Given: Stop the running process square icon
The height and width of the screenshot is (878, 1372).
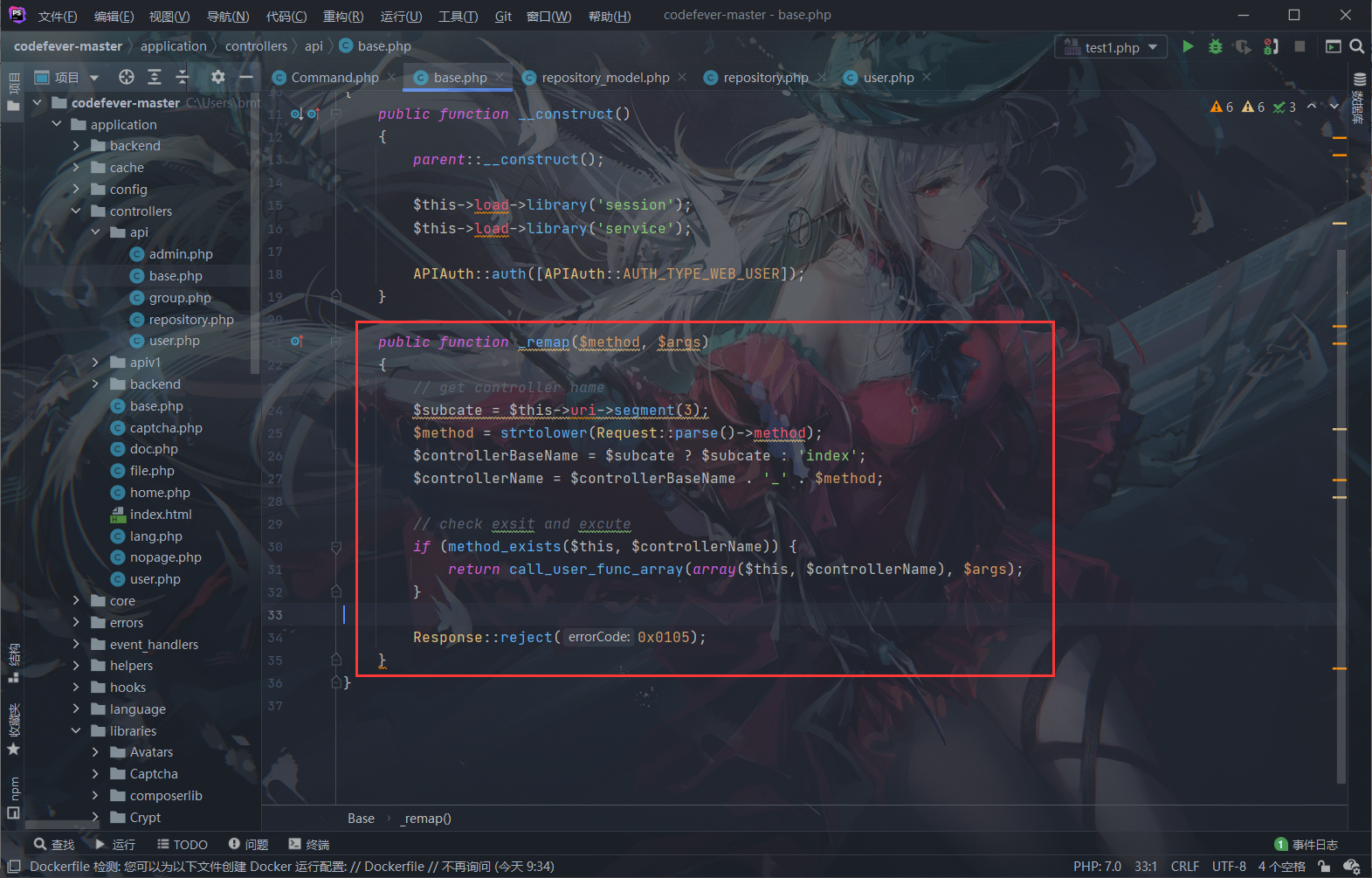Looking at the screenshot, I should (1300, 46).
